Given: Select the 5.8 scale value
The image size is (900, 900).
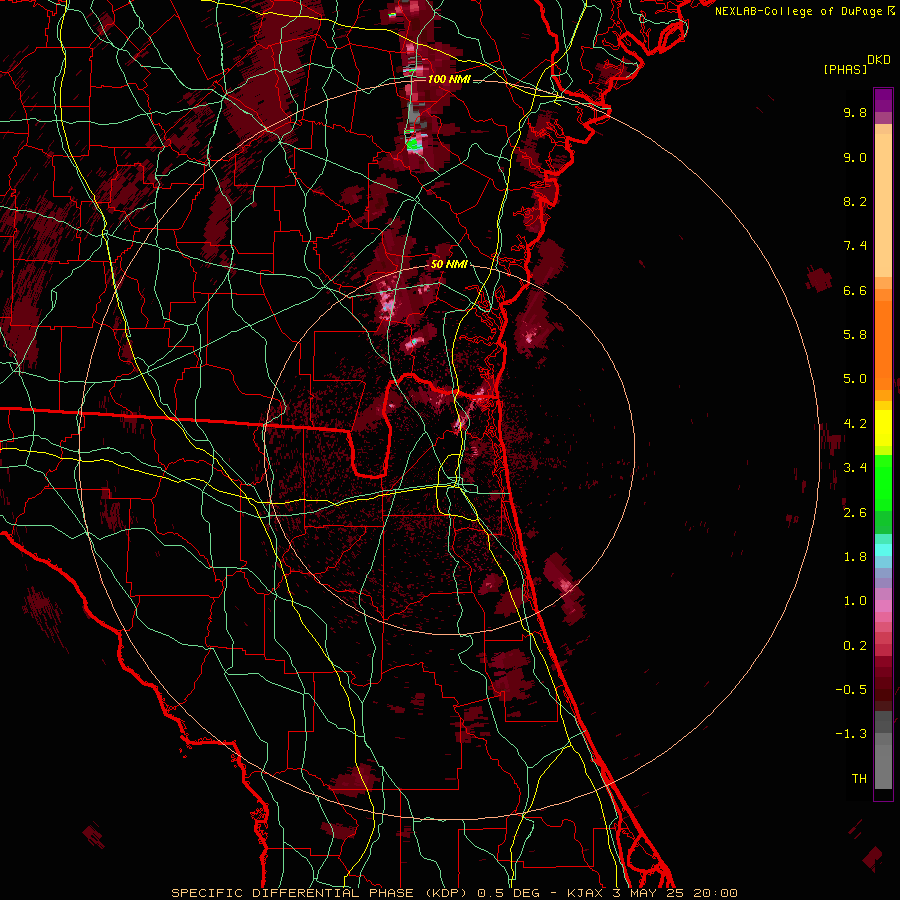Looking at the screenshot, I should 855,335.
